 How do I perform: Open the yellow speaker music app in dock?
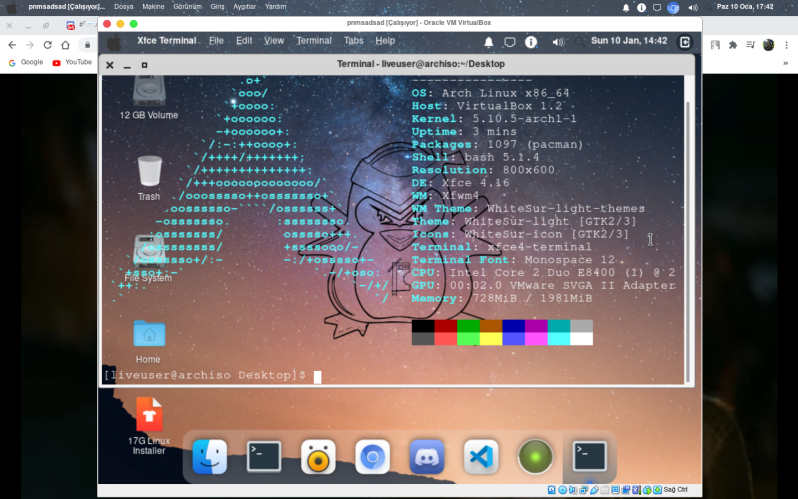318,457
